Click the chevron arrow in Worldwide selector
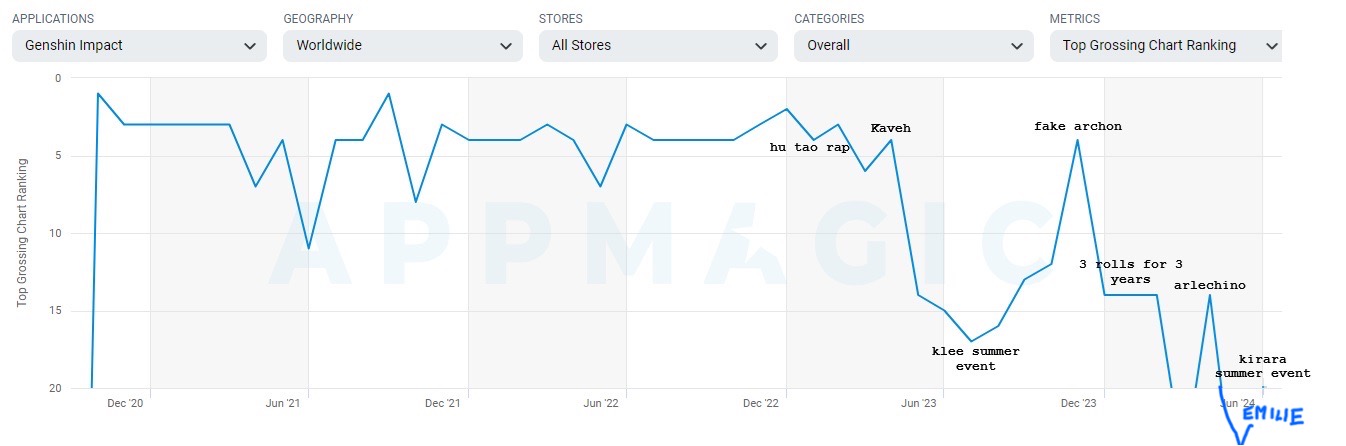The image size is (1346, 446). 505,46
